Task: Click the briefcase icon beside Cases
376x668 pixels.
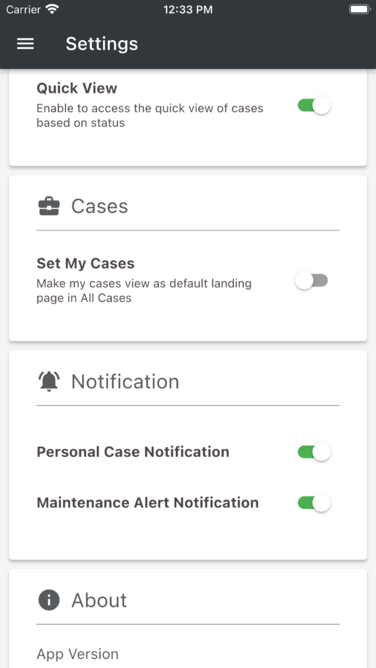Action: (49, 206)
